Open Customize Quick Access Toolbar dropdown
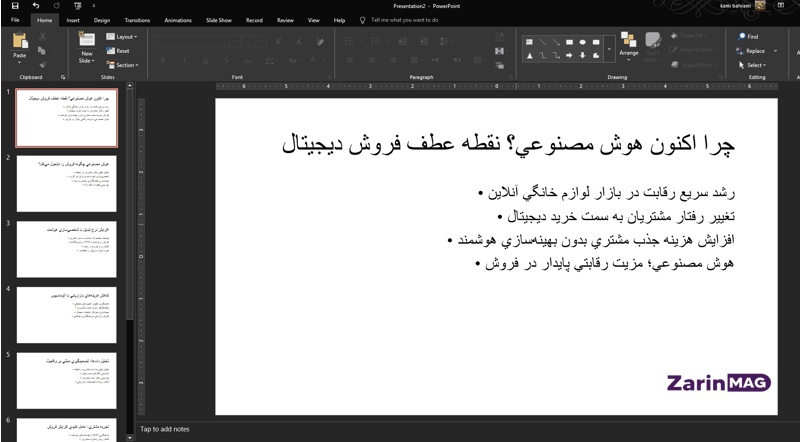The width and height of the screenshot is (800, 442). [93, 6]
